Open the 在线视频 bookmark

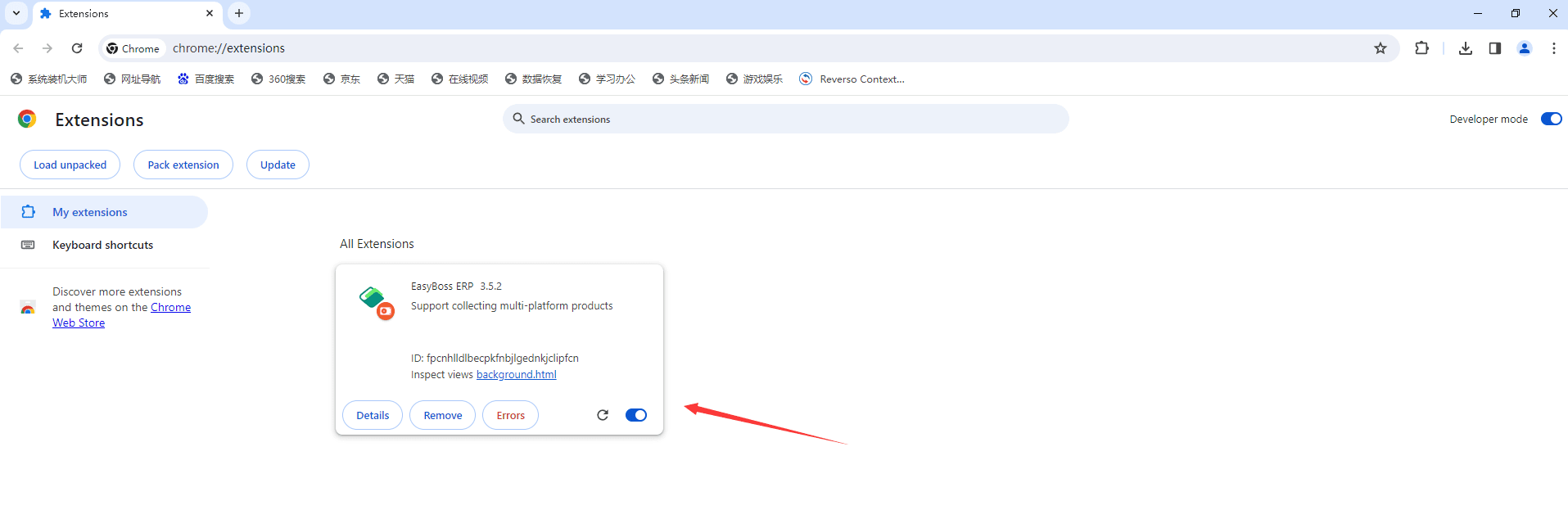(x=459, y=79)
